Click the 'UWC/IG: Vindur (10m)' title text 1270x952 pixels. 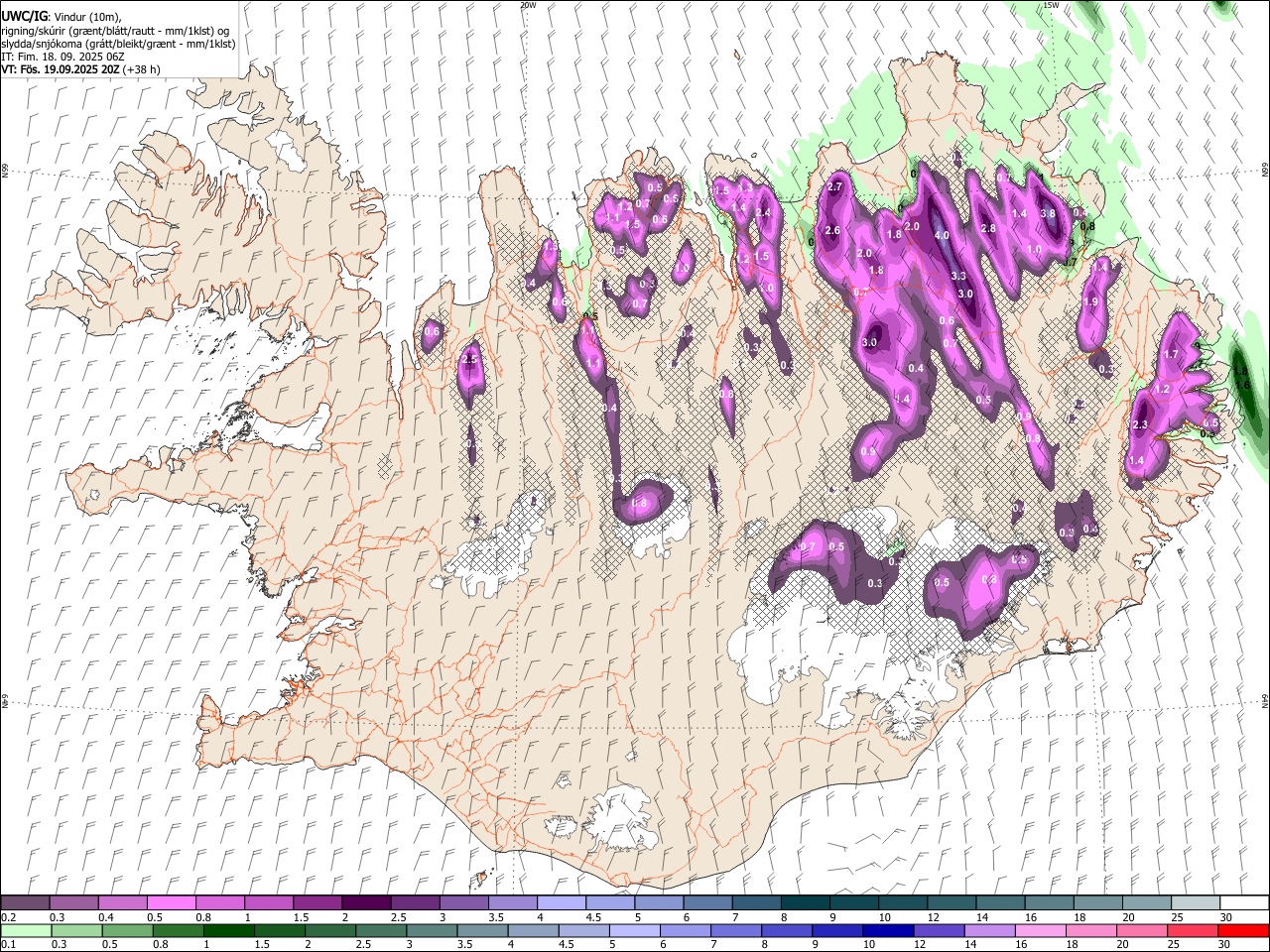[x=61, y=17]
